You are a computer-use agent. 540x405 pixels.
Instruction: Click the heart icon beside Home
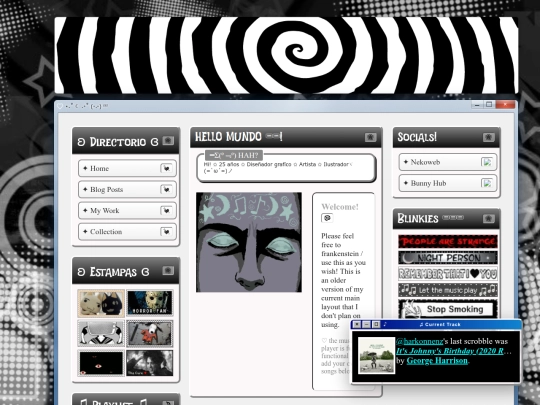[x=166, y=168]
